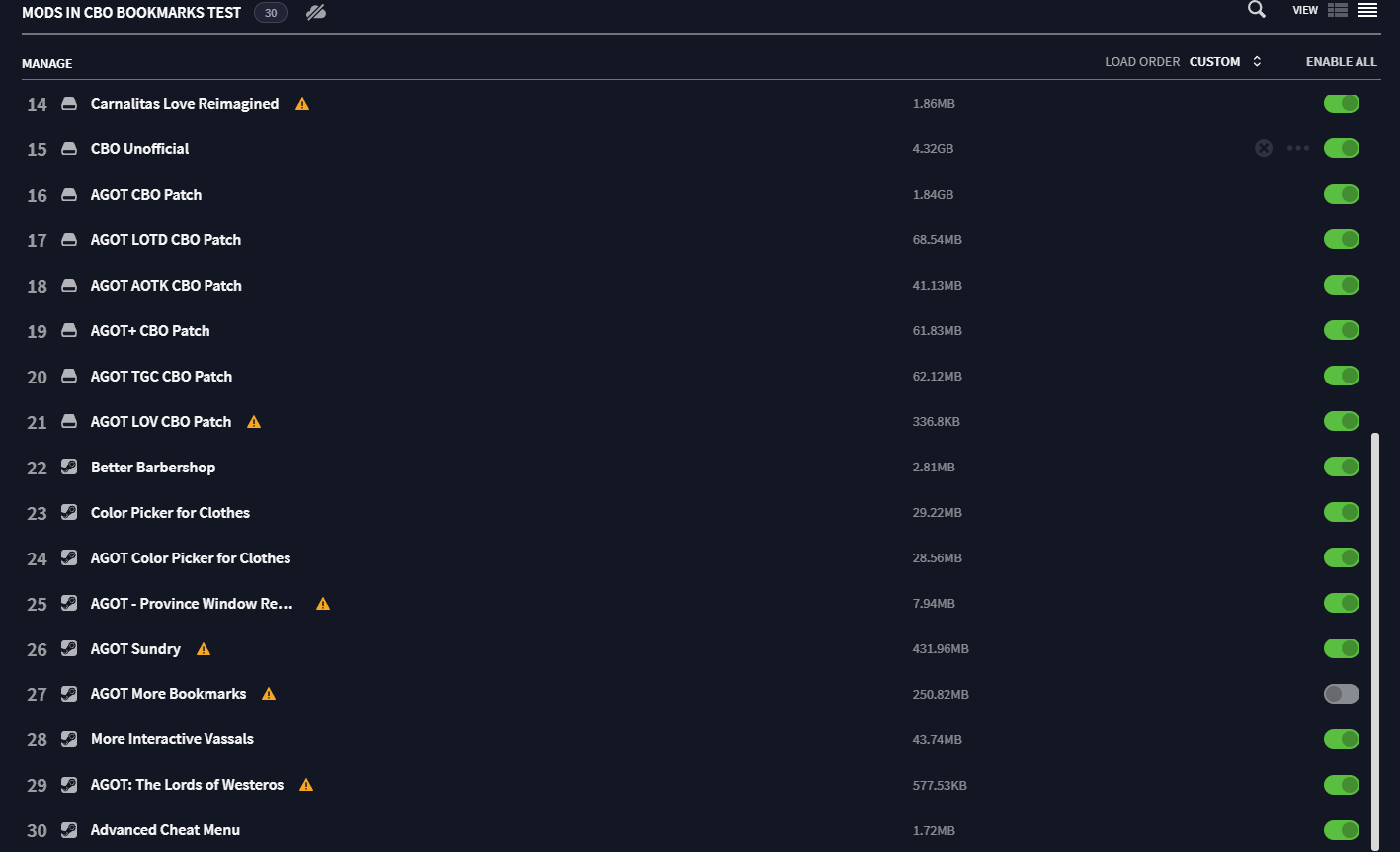Viewport: 1400px width, 852px height.
Task: Open the three-dot menu for CBO Unofficial
Action: tap(1298, 148)
